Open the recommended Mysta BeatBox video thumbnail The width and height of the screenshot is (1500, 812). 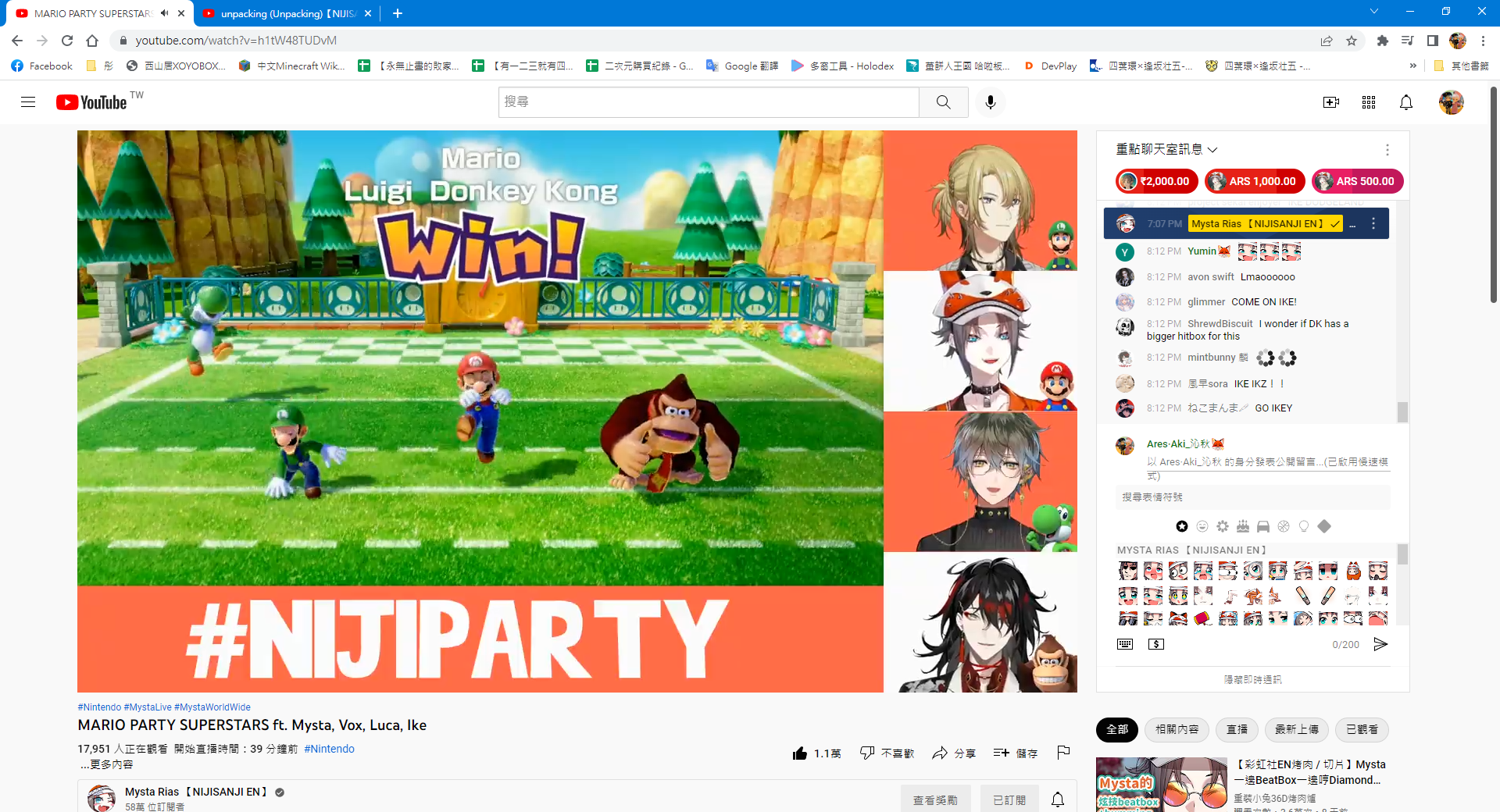pos(1161,785)
